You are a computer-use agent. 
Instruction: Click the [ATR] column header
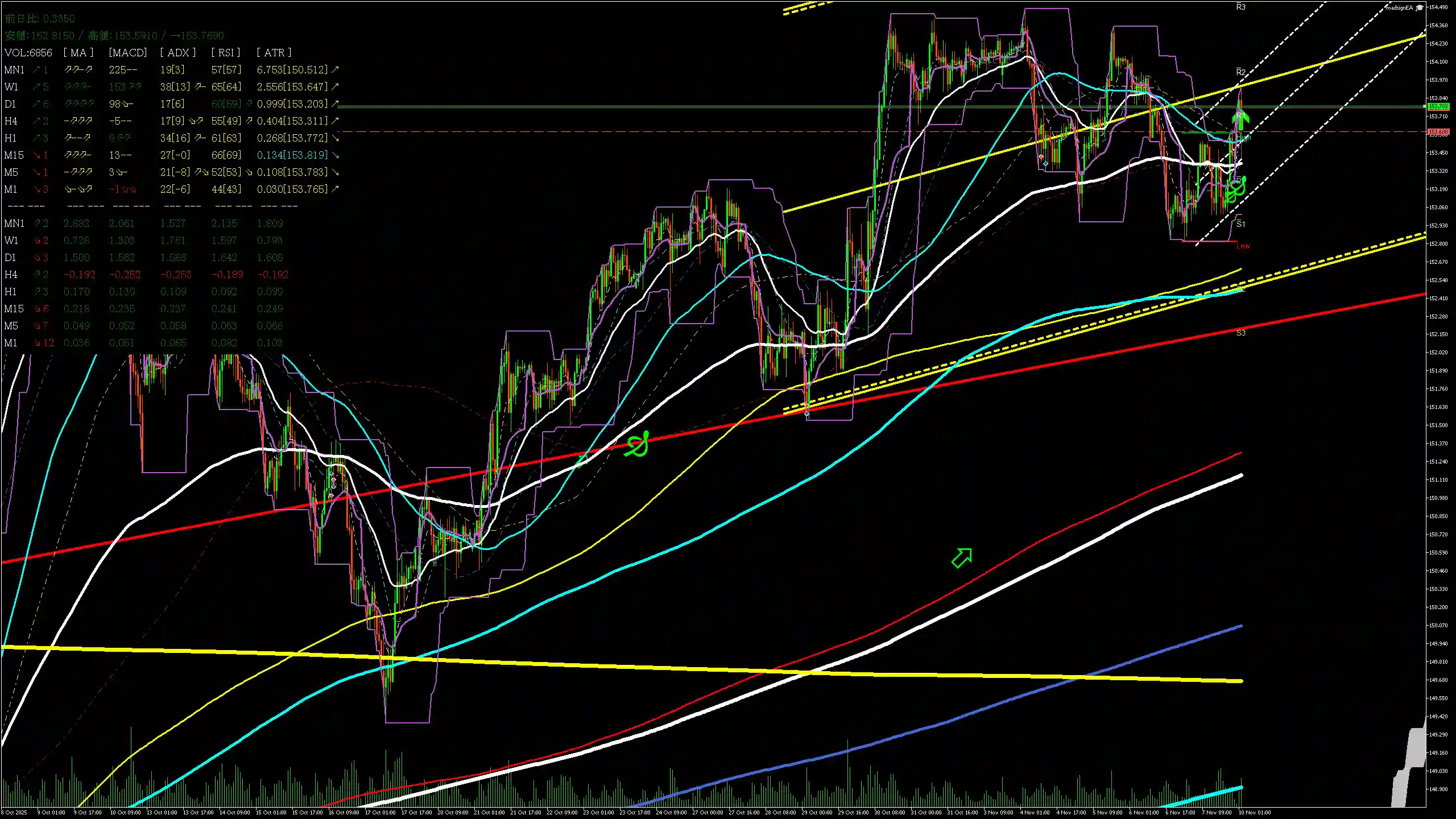pyautogui.click(x=274, y=52)
